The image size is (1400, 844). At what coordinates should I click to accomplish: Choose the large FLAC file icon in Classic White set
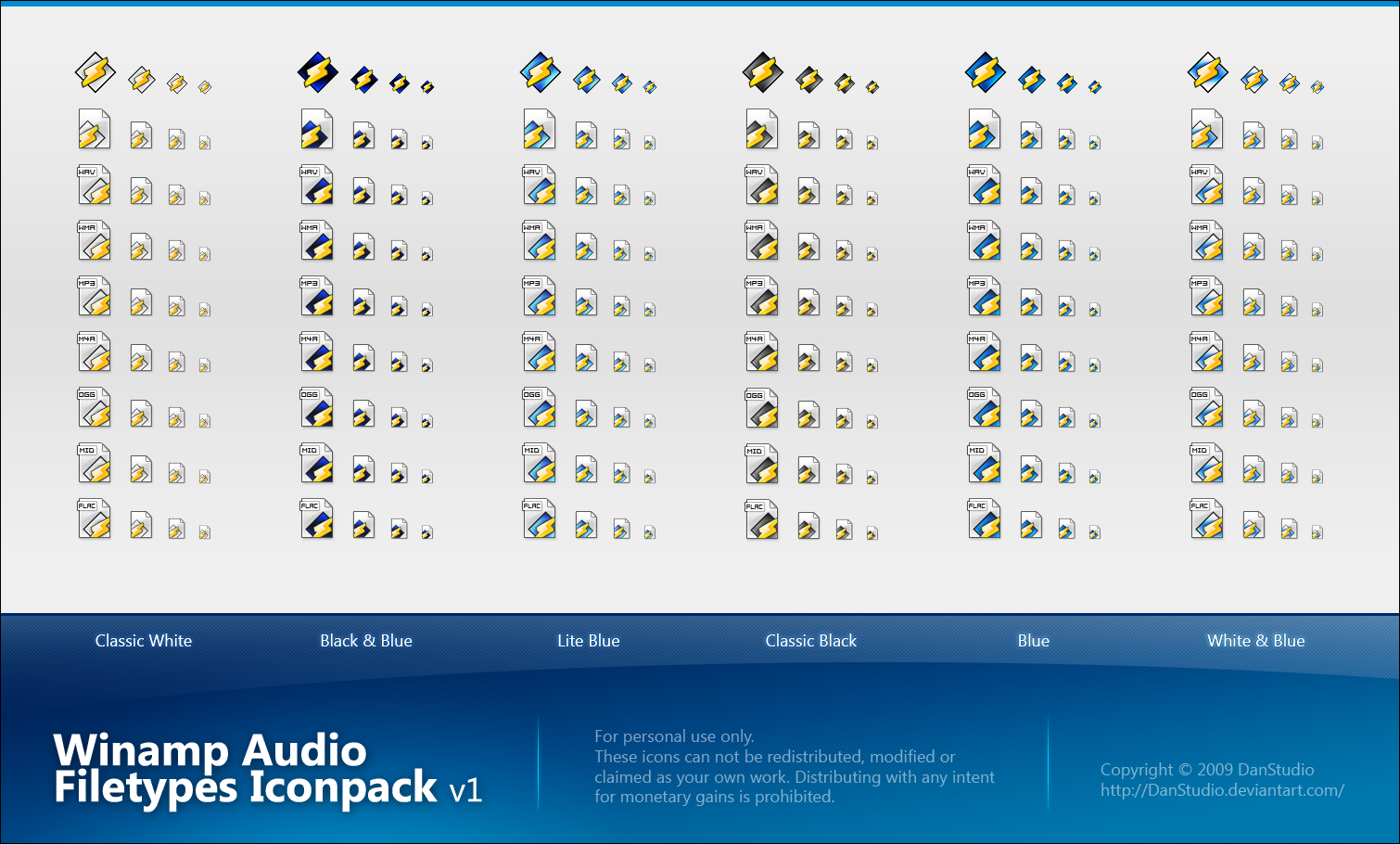(95, 518)
